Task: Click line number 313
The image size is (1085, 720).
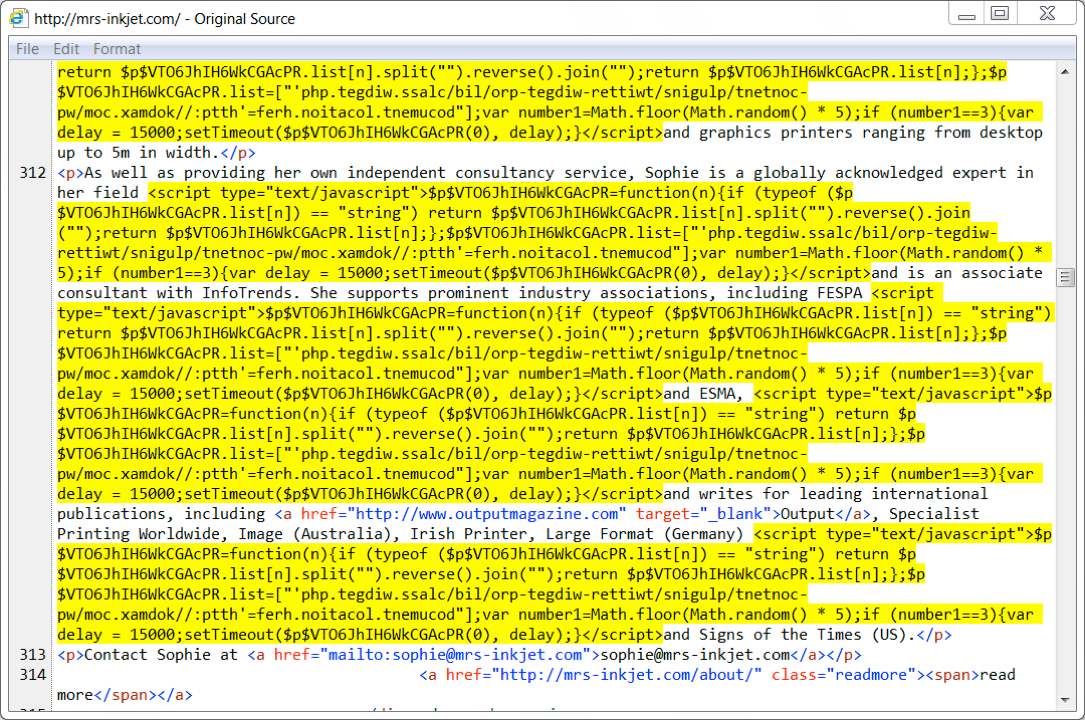Action: [33, 655]
